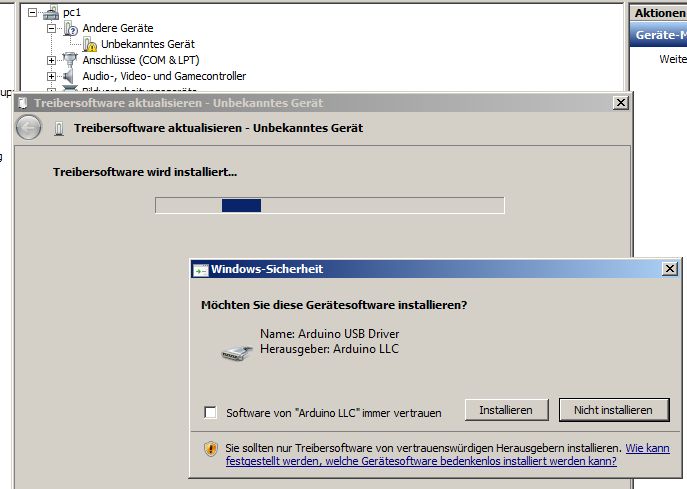Click the Unbekanntes Gerät warning icon
This screenshot has height=489, width=687.
coord(90,45)
